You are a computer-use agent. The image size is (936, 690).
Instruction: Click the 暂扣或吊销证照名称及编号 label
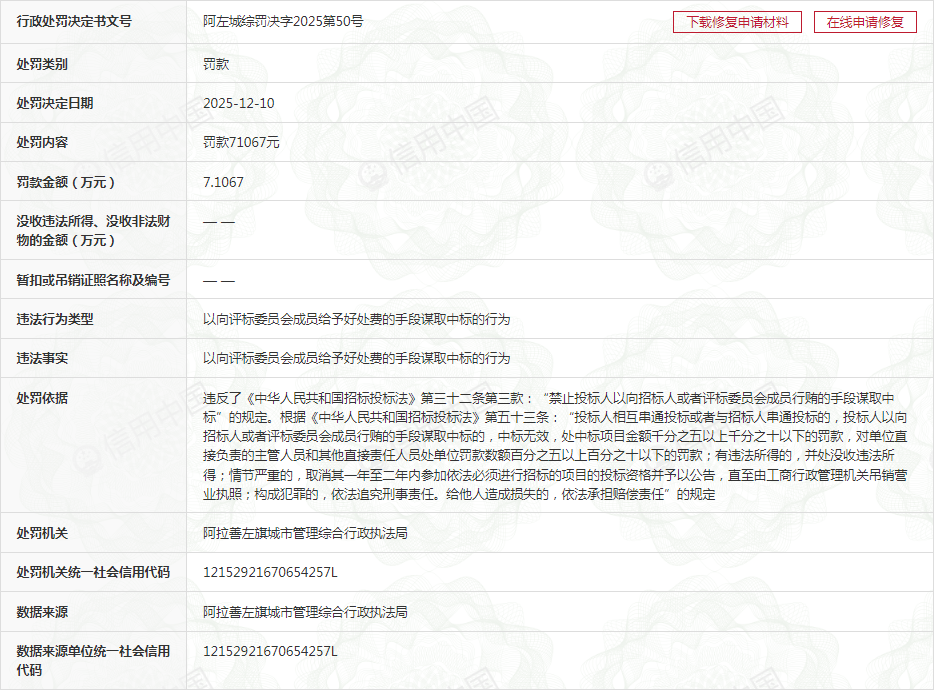[93, 280]
